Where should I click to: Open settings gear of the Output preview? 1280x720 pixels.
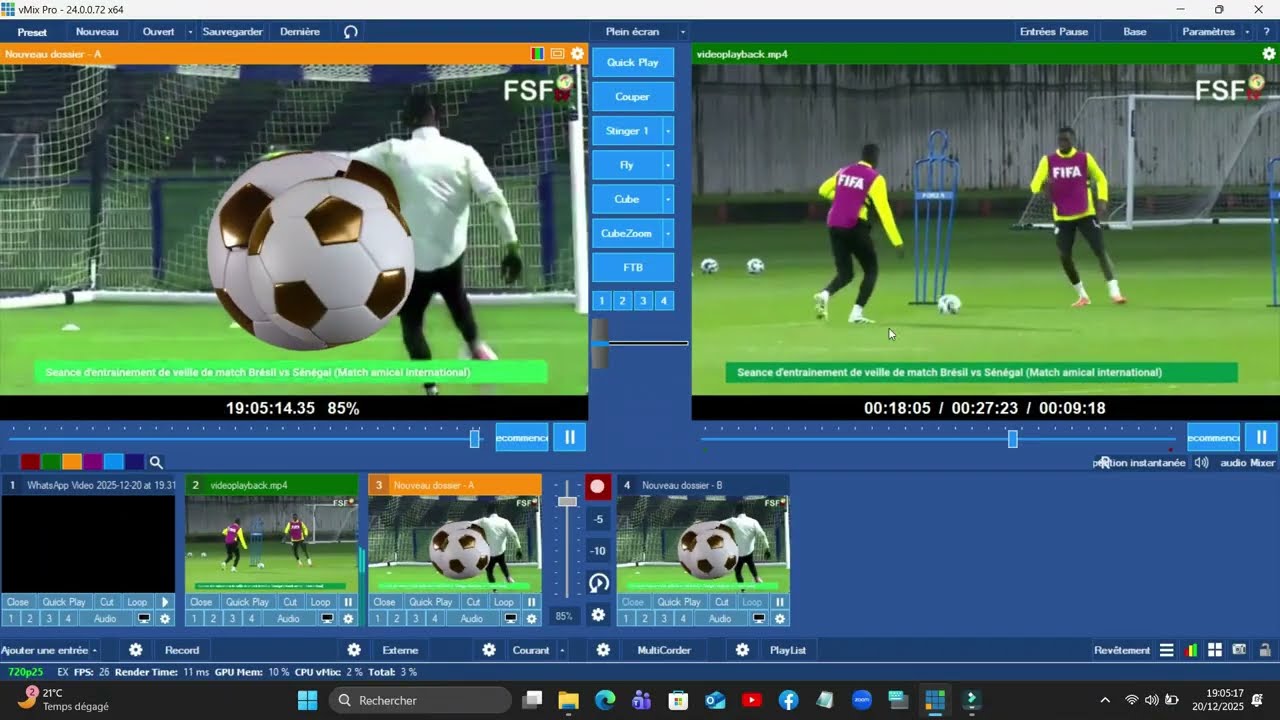[x=1269, y=54]
